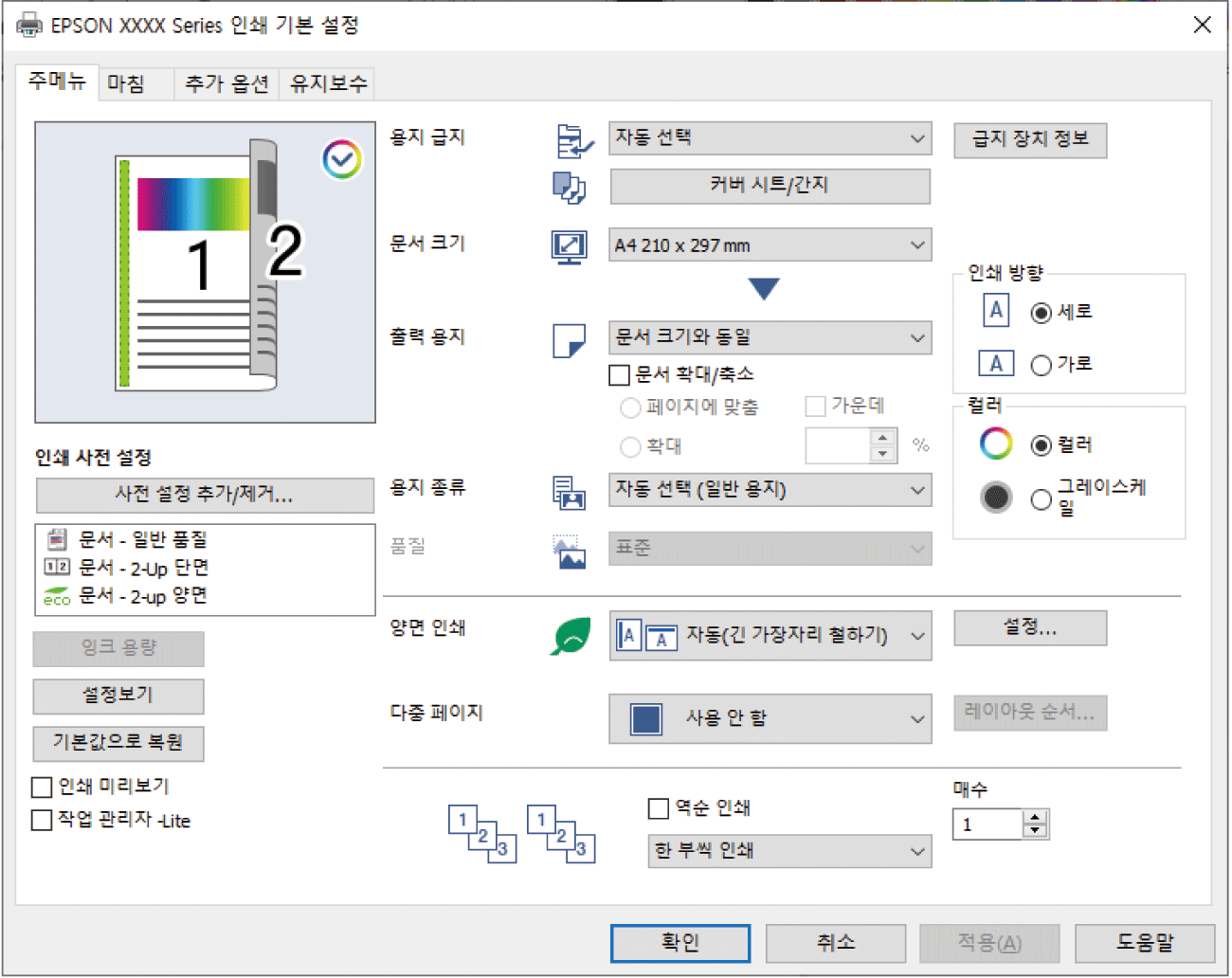Image resolution: width=1232 pixels, height=978 pixels.
Task: Increase the 매수 copies with up arrow
Action: [x=1036, y=817]
